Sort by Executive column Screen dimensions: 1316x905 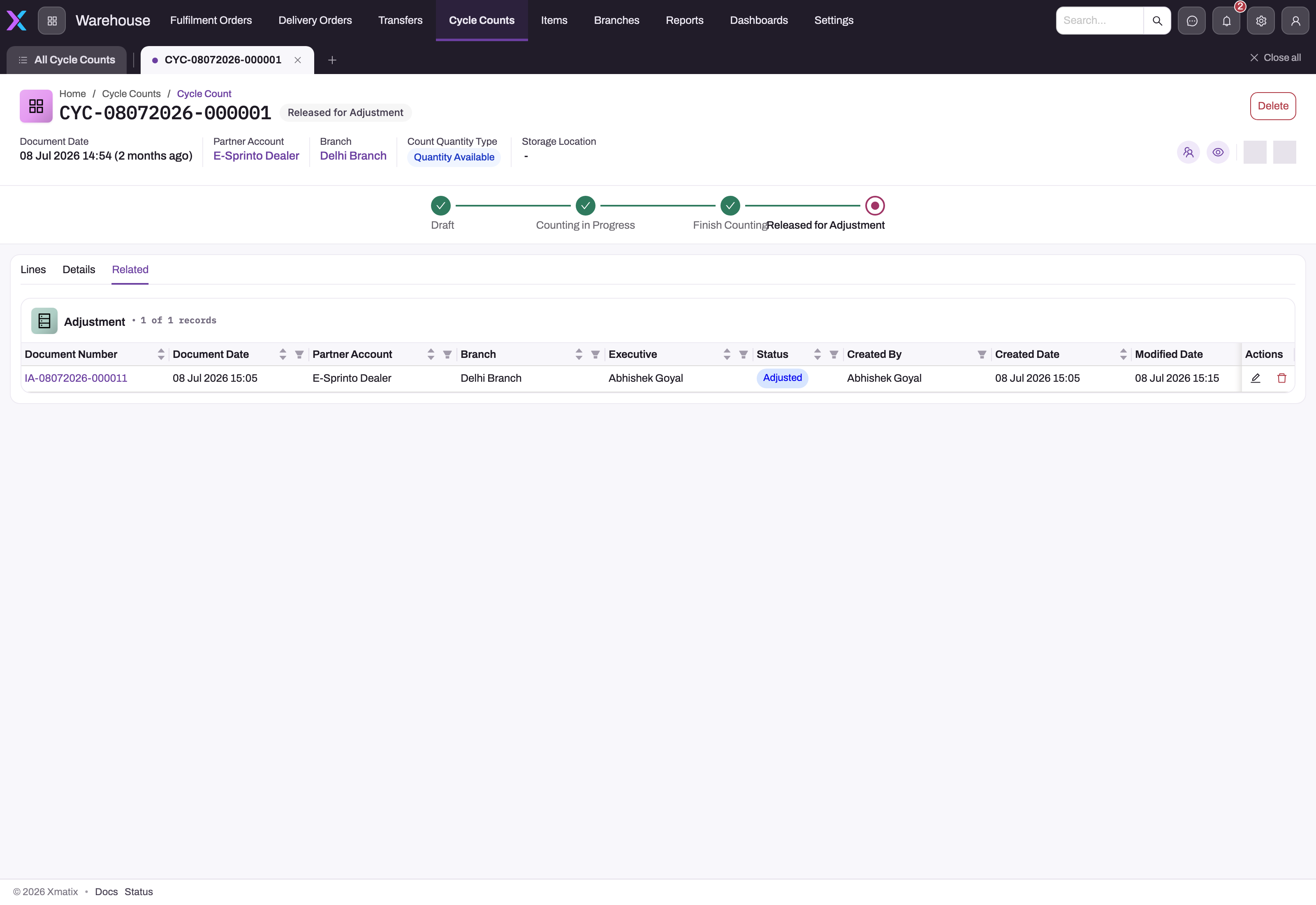727,355
